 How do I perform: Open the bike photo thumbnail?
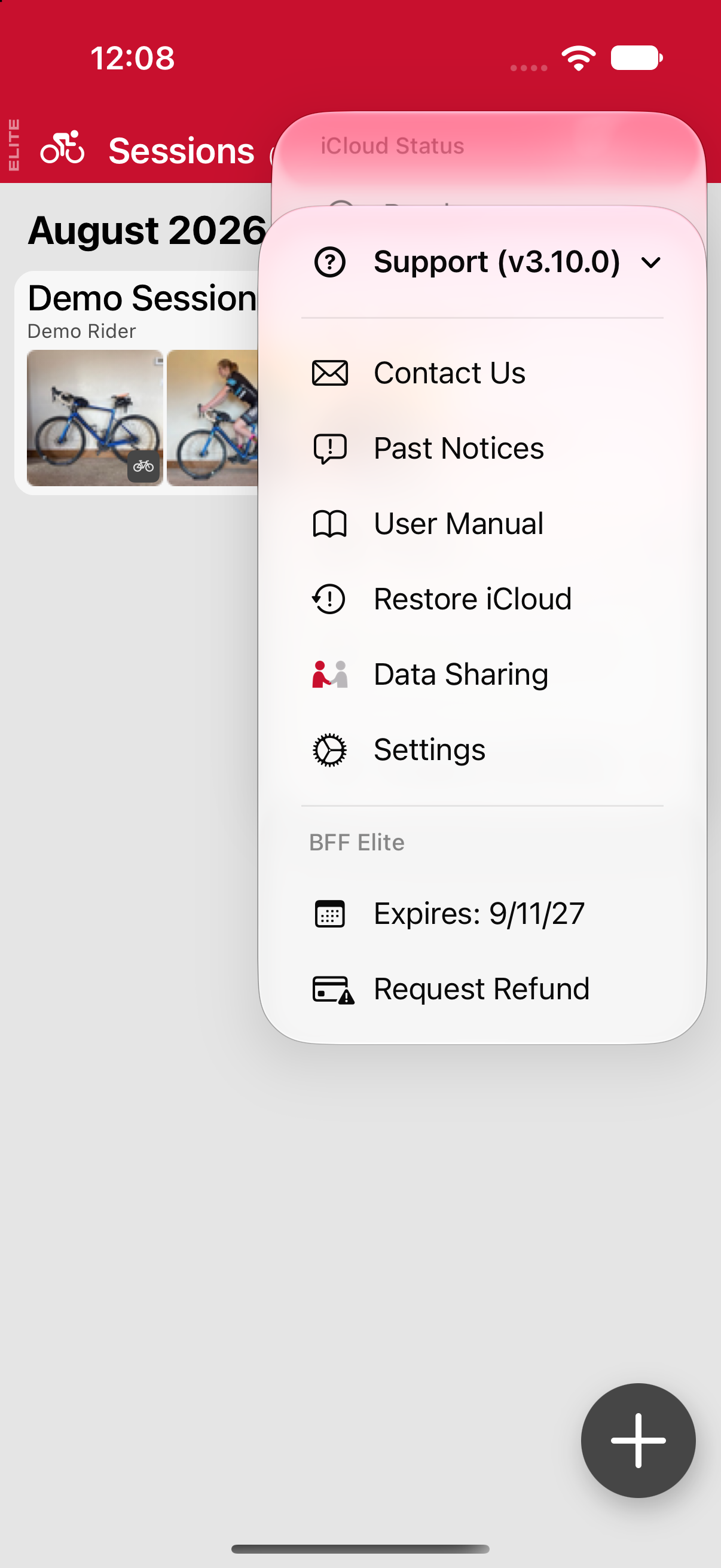point(95,418)
